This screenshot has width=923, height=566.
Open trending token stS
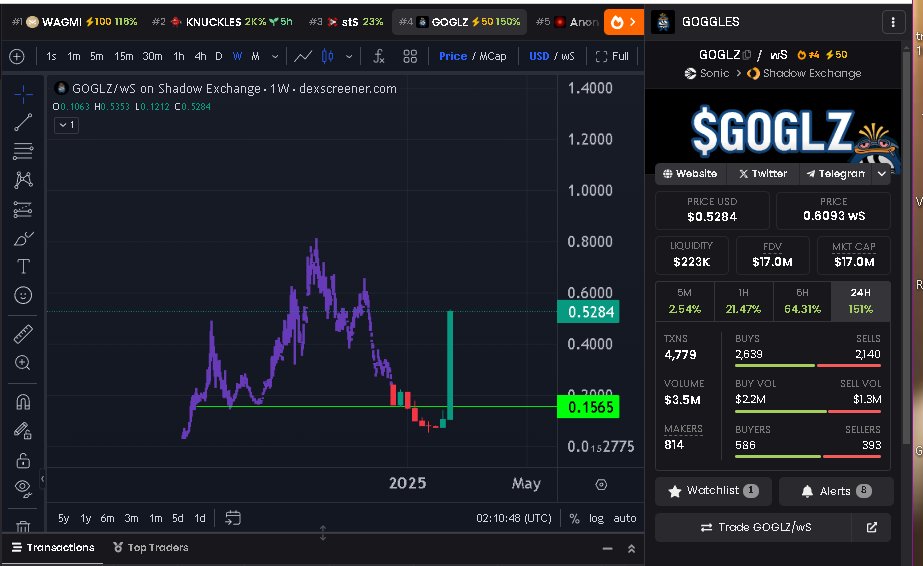click(346, 22)
